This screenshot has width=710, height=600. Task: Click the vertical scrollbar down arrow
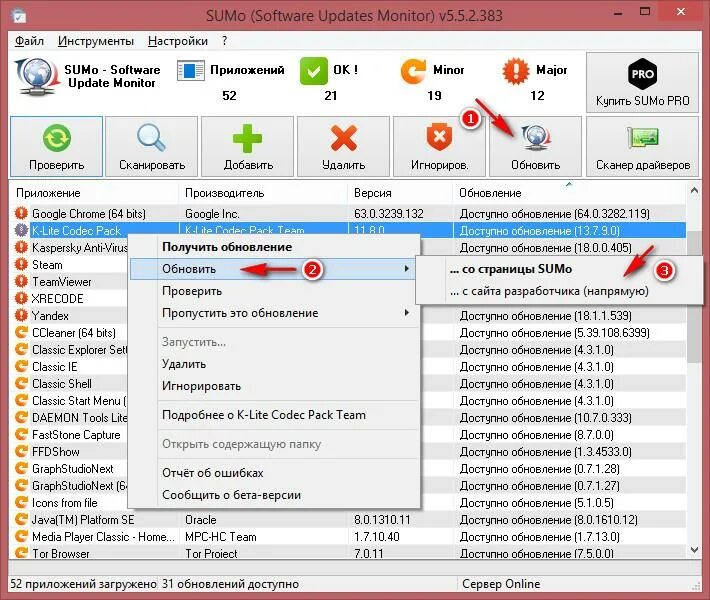tap(694, 549)
